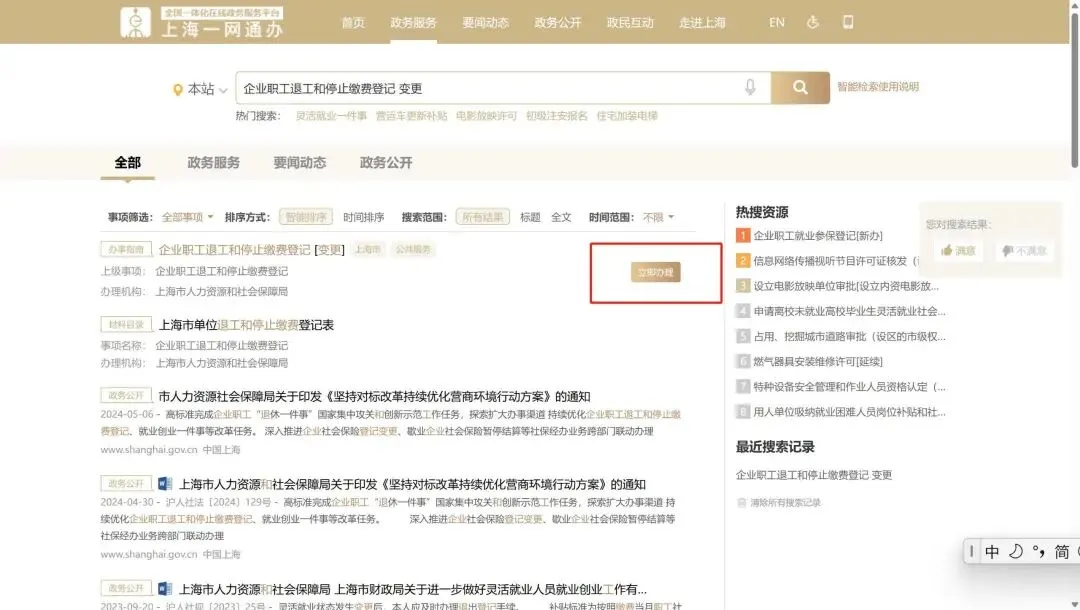Click the microphone voice search icon
The height and width of the screenshot is (610, 1080).
[750, 88]
